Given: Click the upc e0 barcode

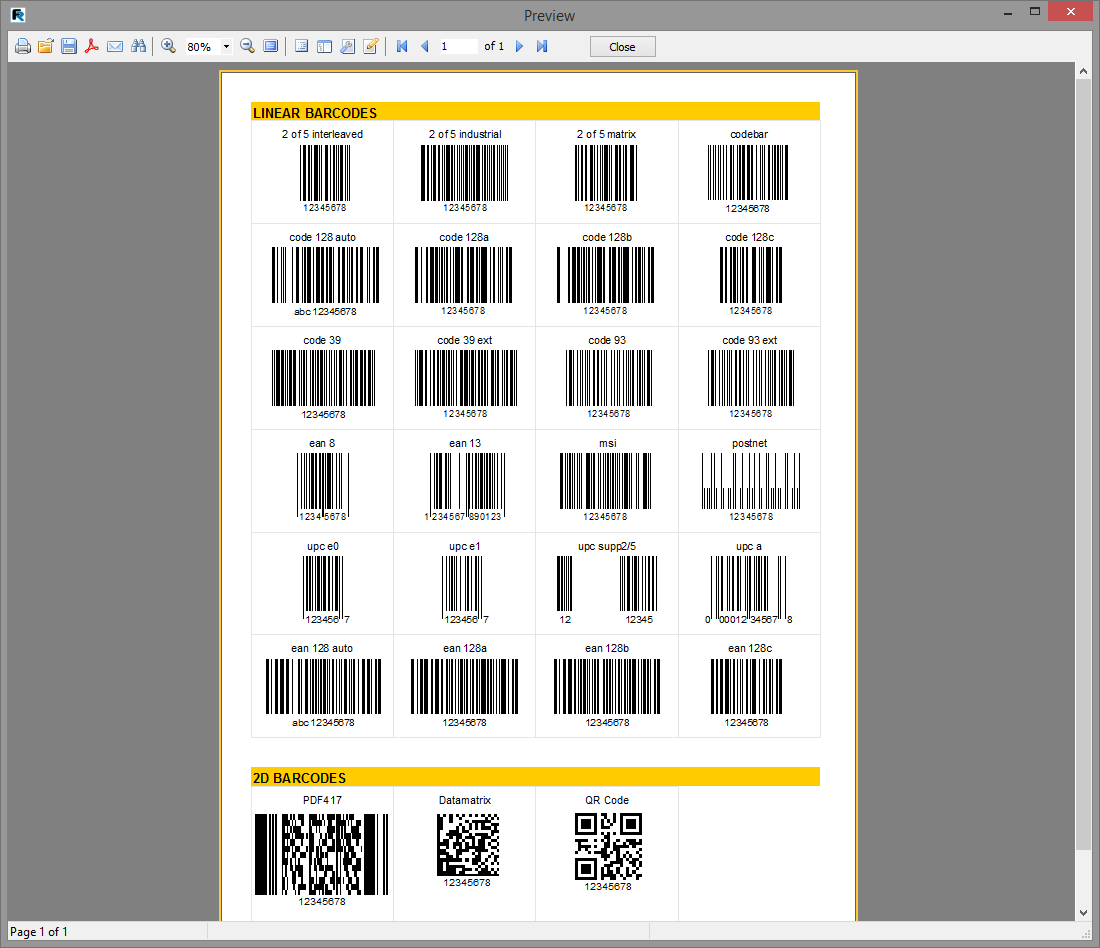Looking at the screenshot, I should click(325, 588).
